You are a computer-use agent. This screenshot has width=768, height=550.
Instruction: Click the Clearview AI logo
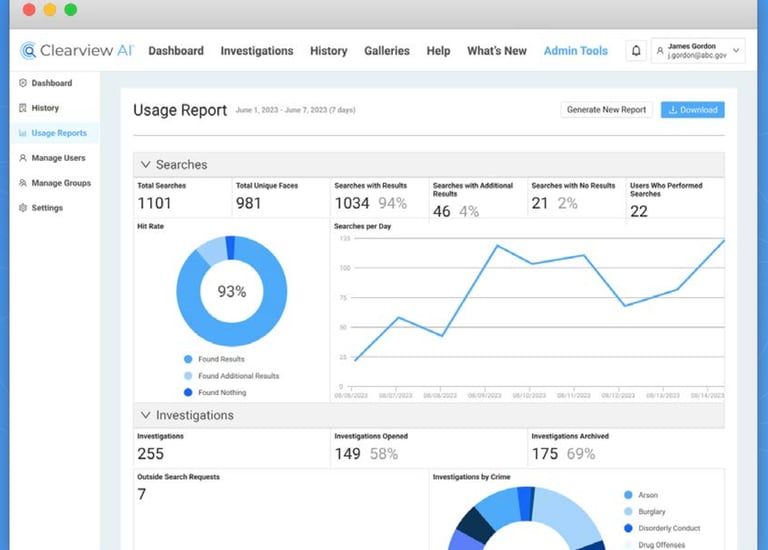pyautogui.click(x=77, y=50)
